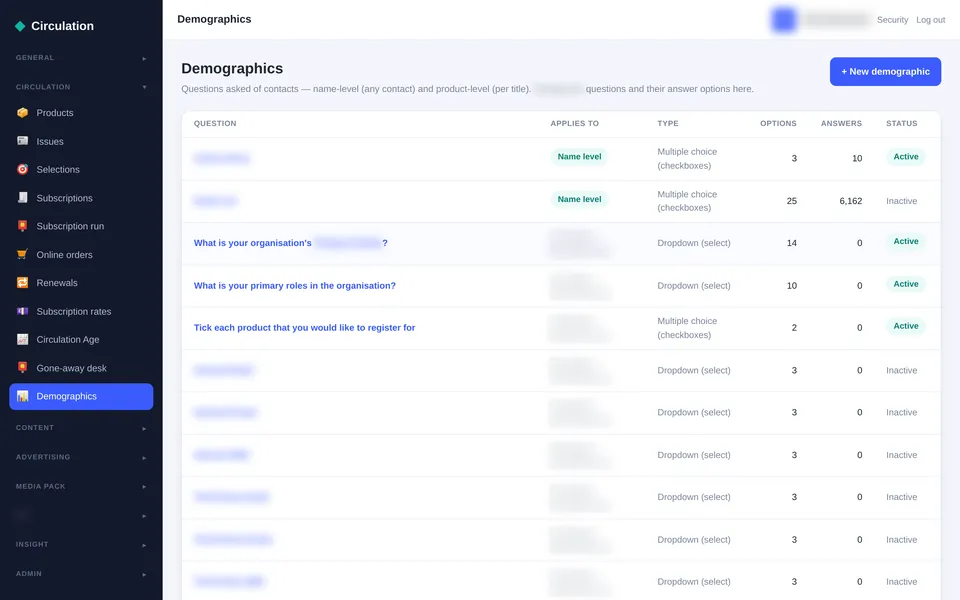Click the Status column header

(x=902, y=123)
